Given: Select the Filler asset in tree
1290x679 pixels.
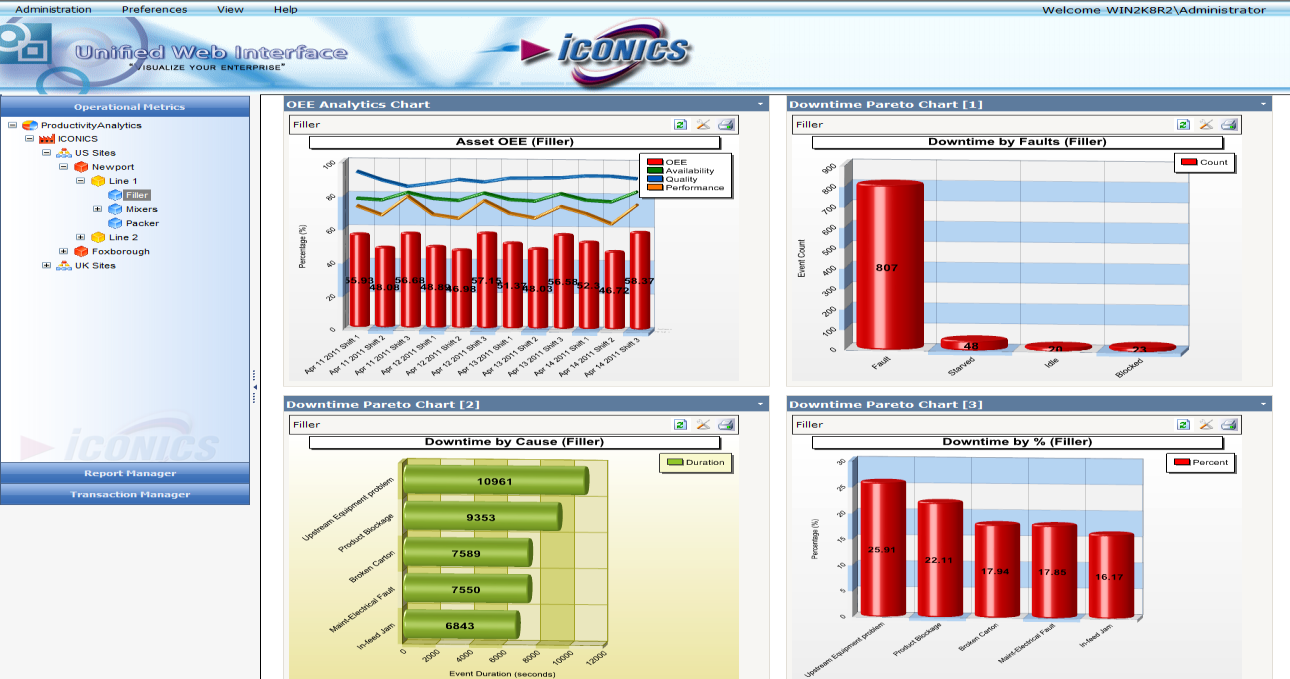Looking at the screenshot, I should 137,195.
